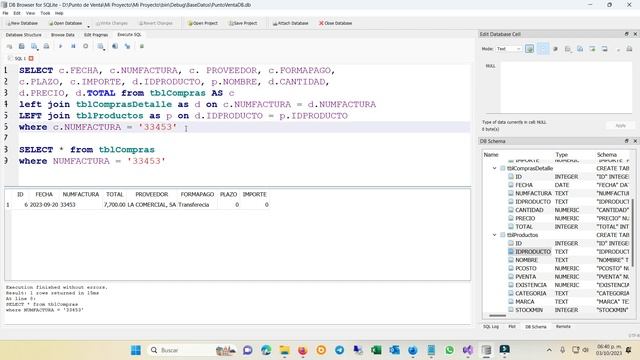Viewport: 640px width, 360px height.
Task: Click the New Database button
Action: pyautogui.click(x=22, y=23)
